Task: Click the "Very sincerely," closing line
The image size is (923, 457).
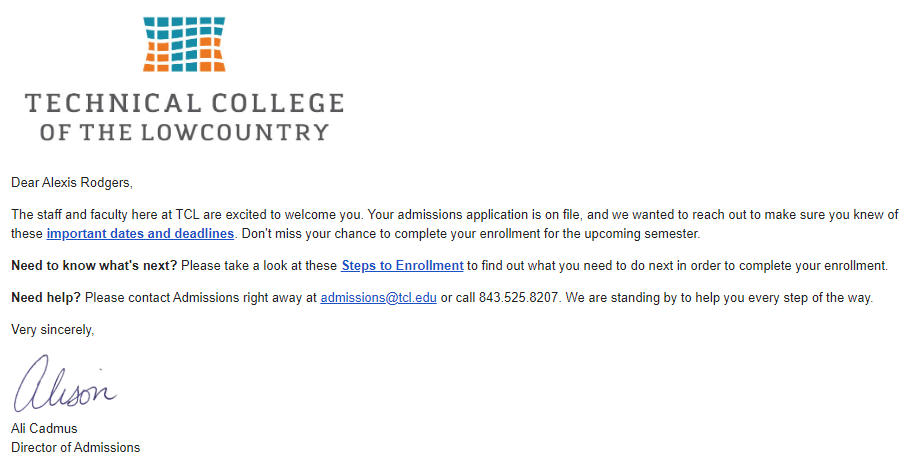Action: (52, 329)
